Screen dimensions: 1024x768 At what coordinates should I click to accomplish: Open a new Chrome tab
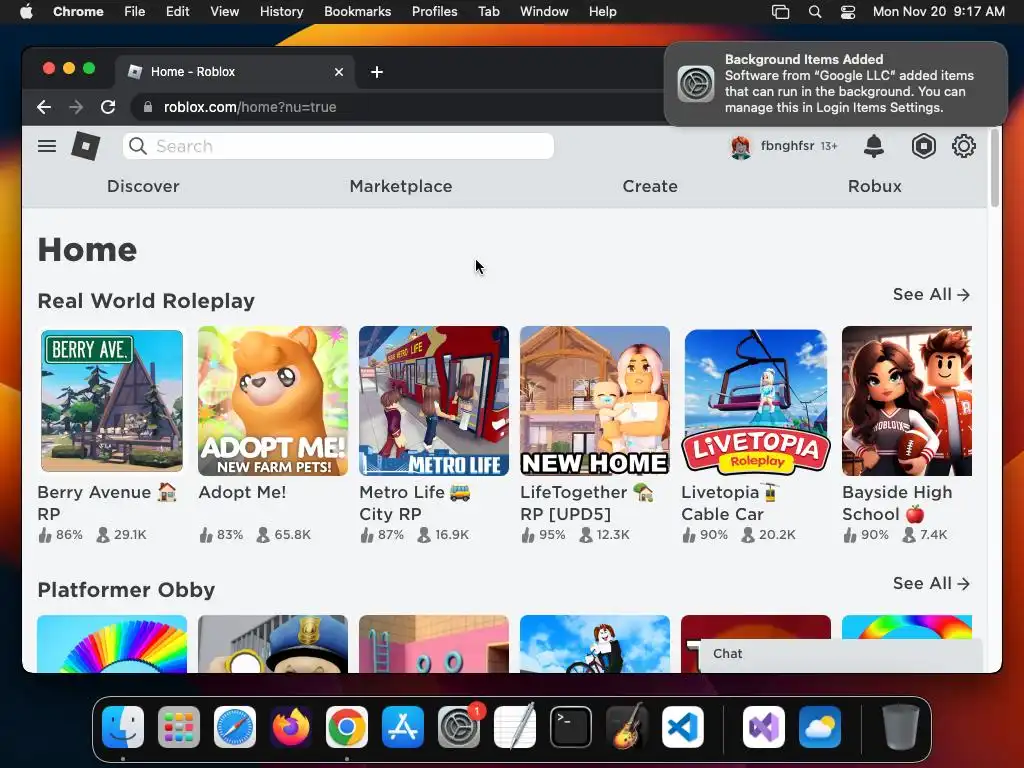[x=377, y=72]
